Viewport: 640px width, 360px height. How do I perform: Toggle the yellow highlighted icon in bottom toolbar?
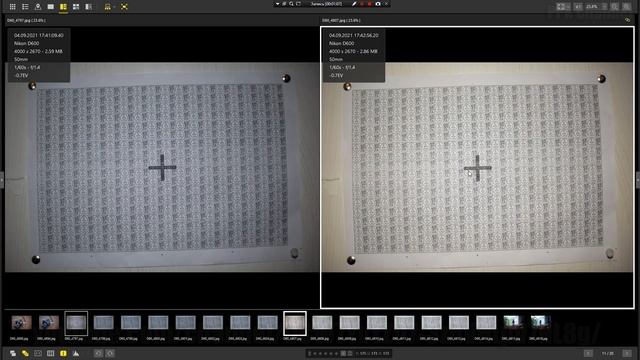tap(25, 353)
